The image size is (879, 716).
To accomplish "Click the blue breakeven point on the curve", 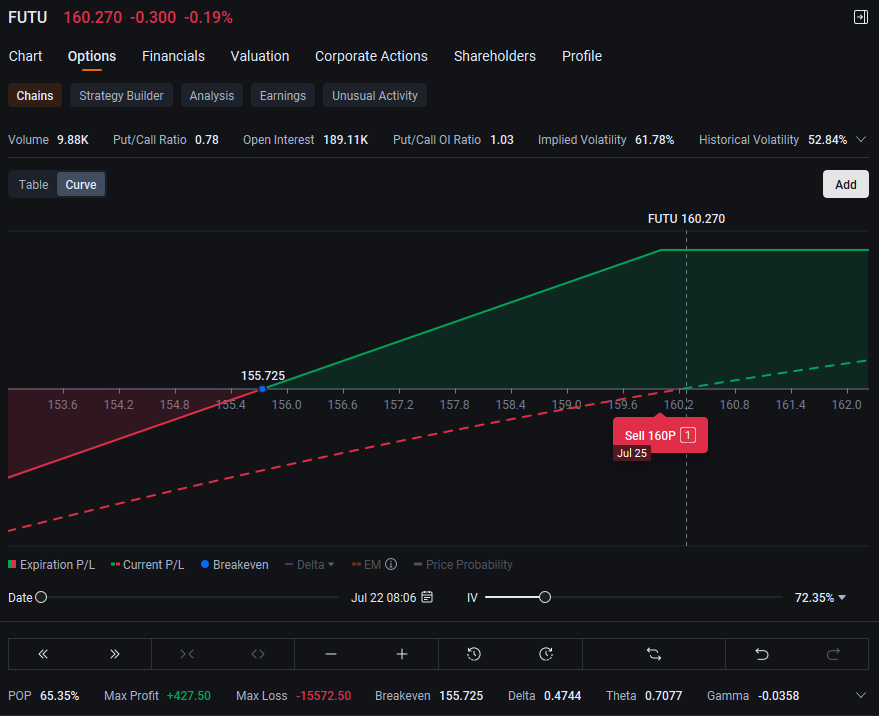I will (262, 389).
